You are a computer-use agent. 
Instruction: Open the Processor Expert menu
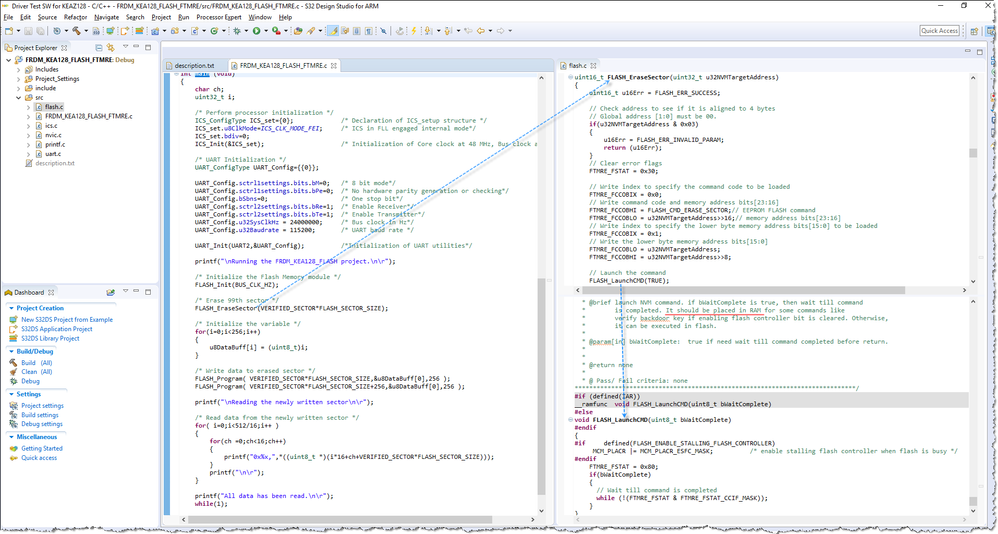(x=217, y=17)
